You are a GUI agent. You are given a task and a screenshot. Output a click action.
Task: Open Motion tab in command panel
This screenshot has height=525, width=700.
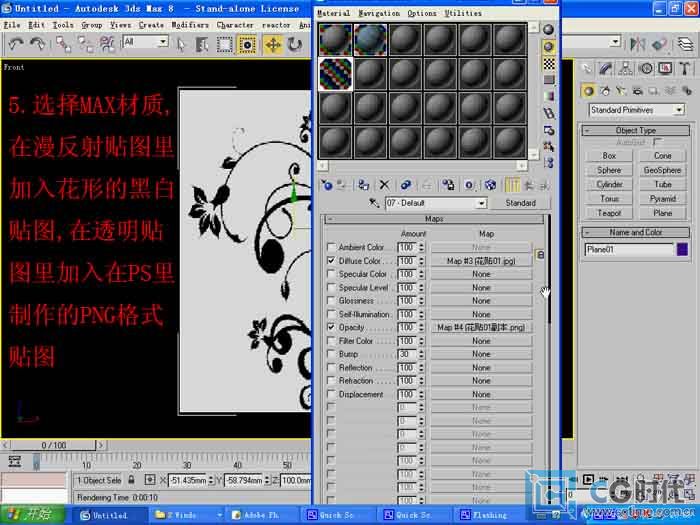click(646, 68)
